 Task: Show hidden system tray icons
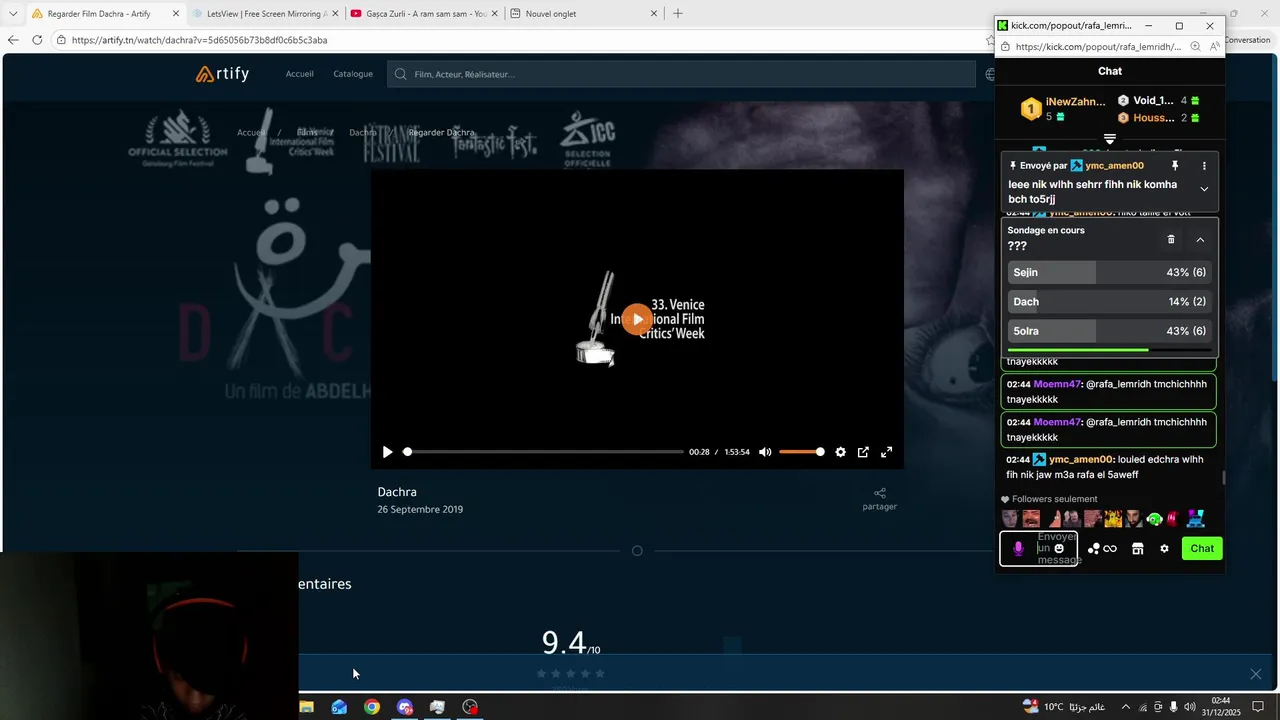click(x=1125, y=707)
